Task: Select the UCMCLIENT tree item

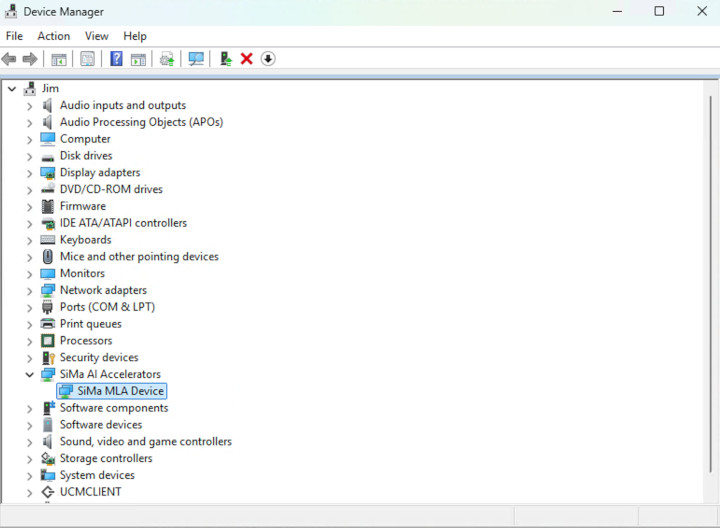Action: pos(90,492)
